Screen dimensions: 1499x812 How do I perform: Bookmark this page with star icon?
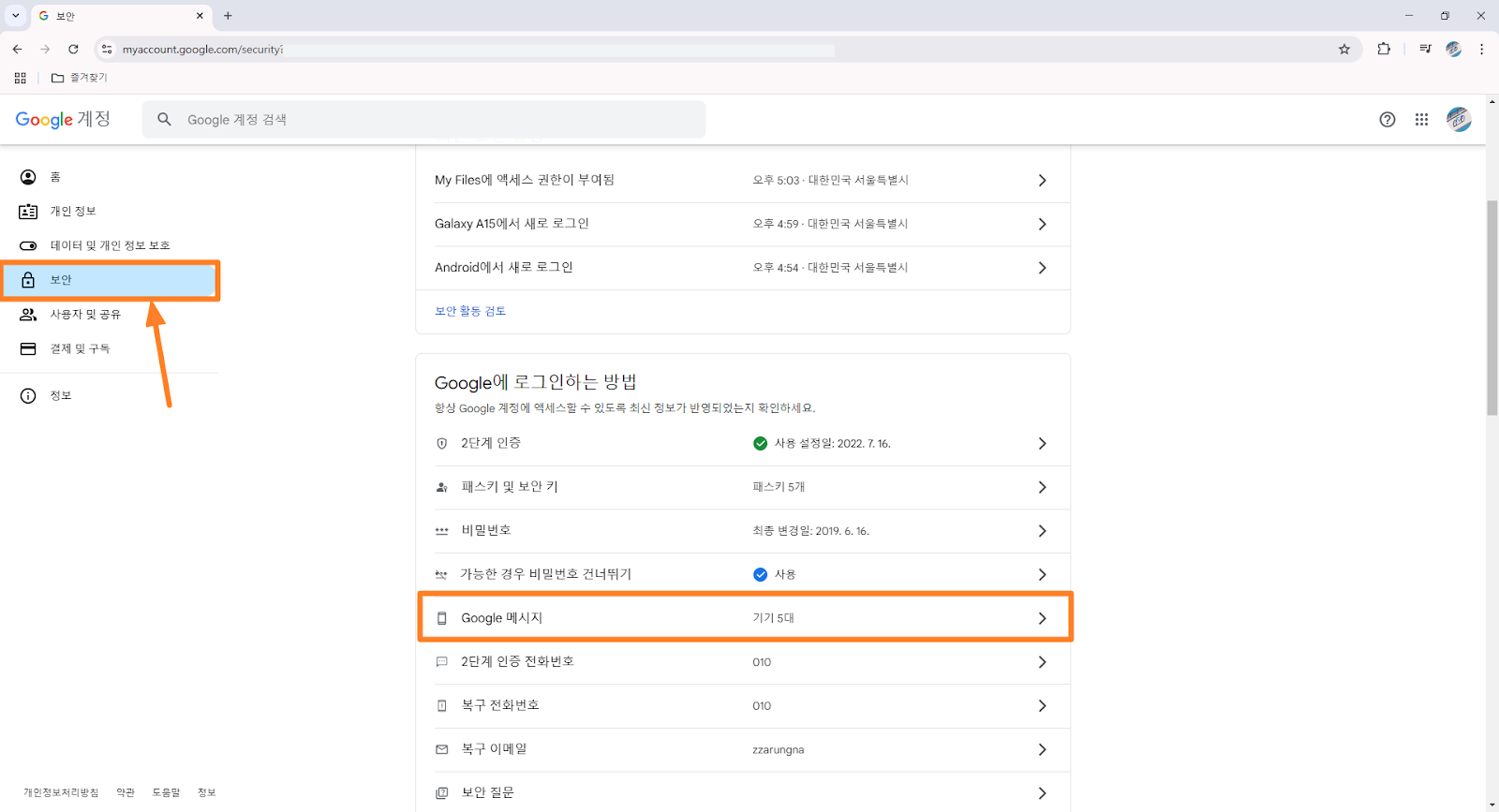pos(1344,49)
